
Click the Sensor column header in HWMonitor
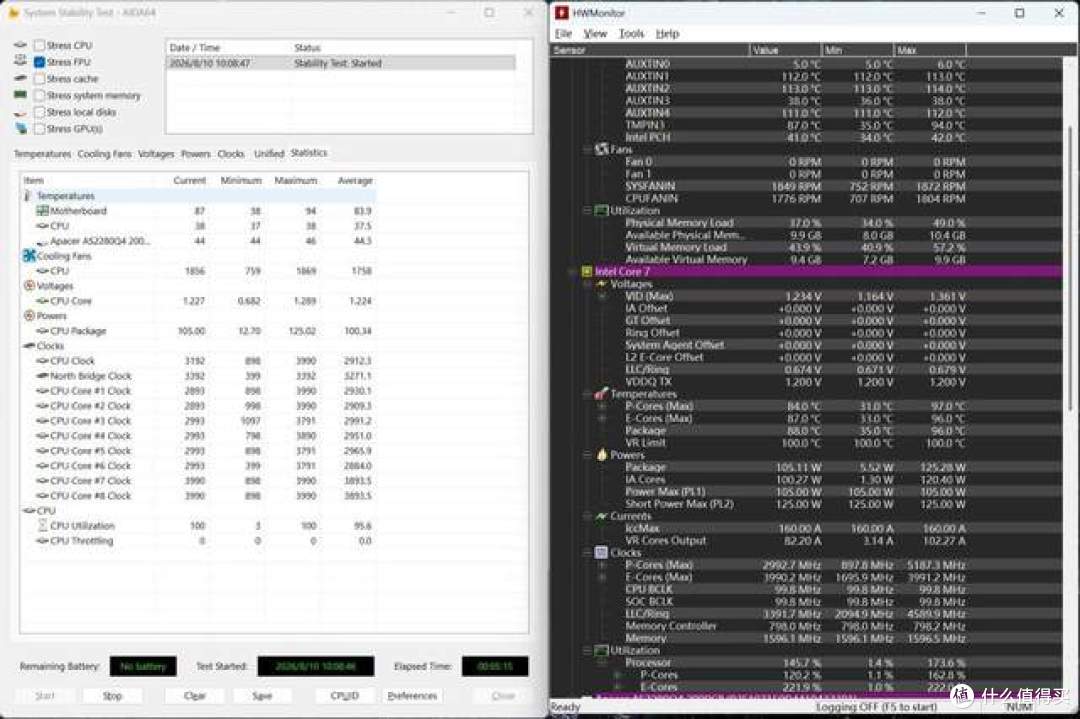[x=650, y=50]
